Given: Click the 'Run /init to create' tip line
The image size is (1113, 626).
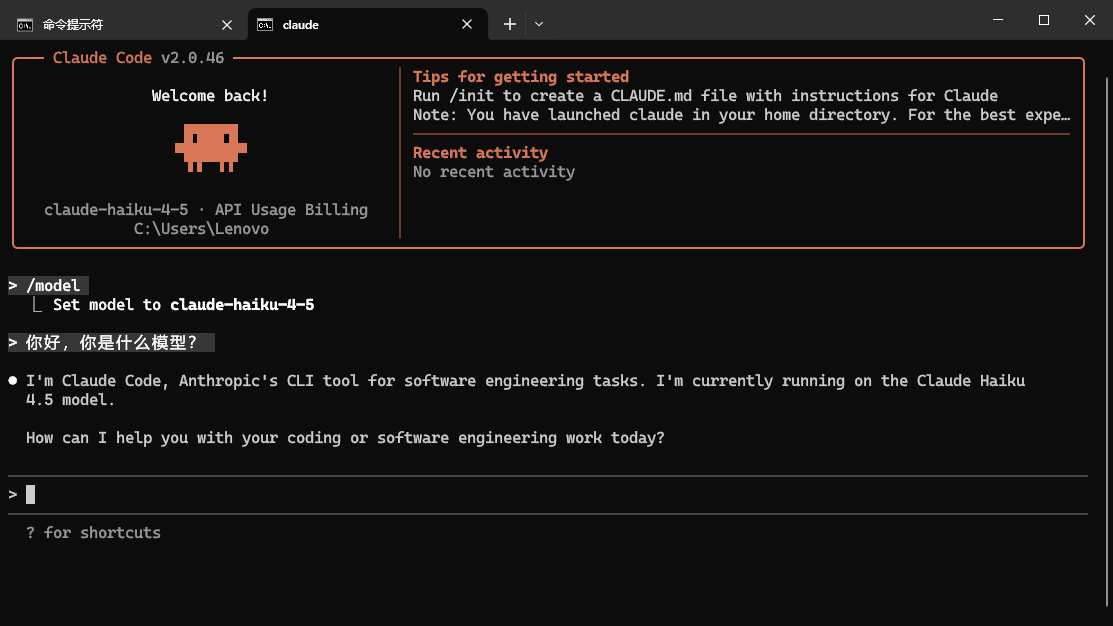Looking at the screenshot, I should 706,96.
